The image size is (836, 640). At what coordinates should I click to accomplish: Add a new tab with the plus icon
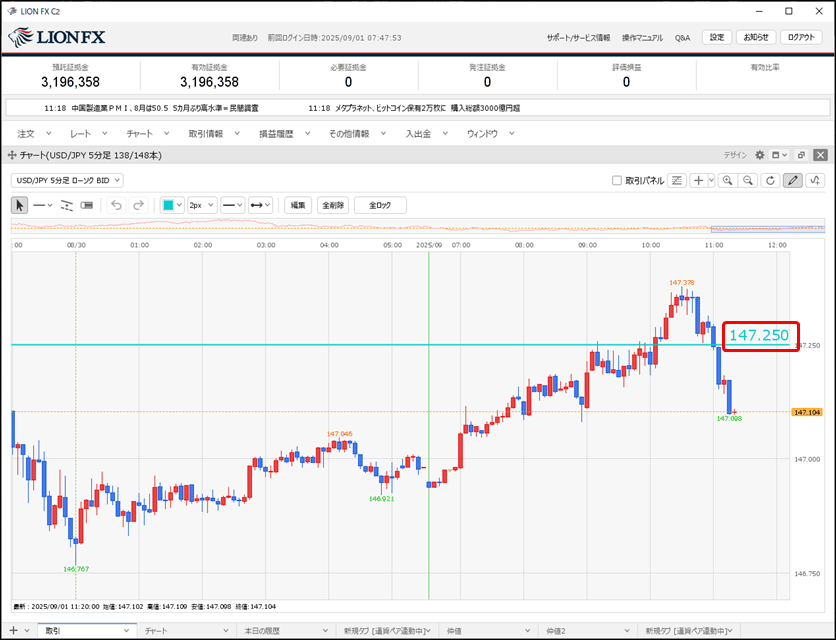click(13, 630)
